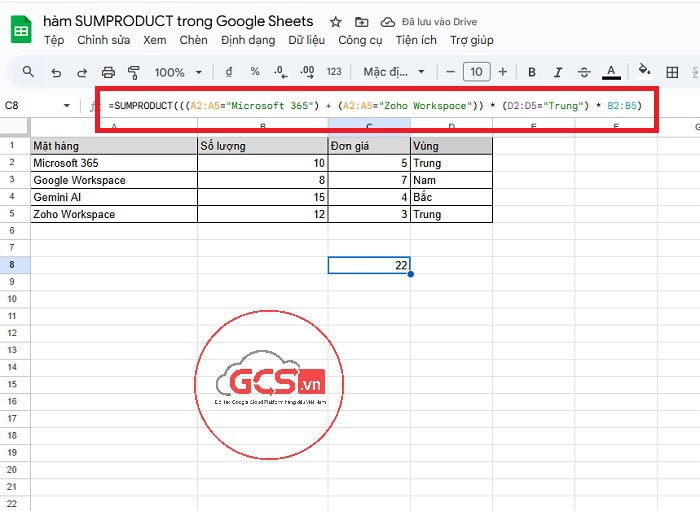Toggle bold formatting

[x=532, y=72]
